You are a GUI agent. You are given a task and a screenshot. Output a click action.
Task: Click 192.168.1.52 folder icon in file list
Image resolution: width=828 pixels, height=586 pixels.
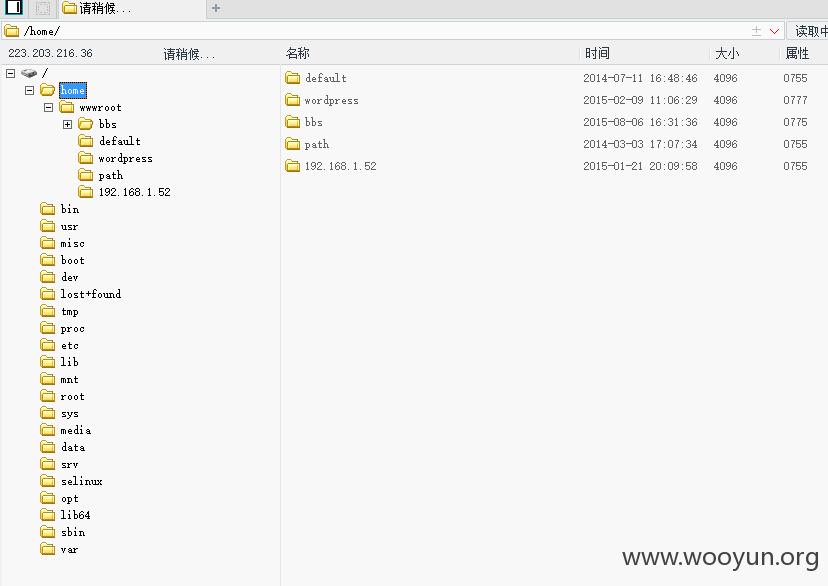[x=293, y=166]
